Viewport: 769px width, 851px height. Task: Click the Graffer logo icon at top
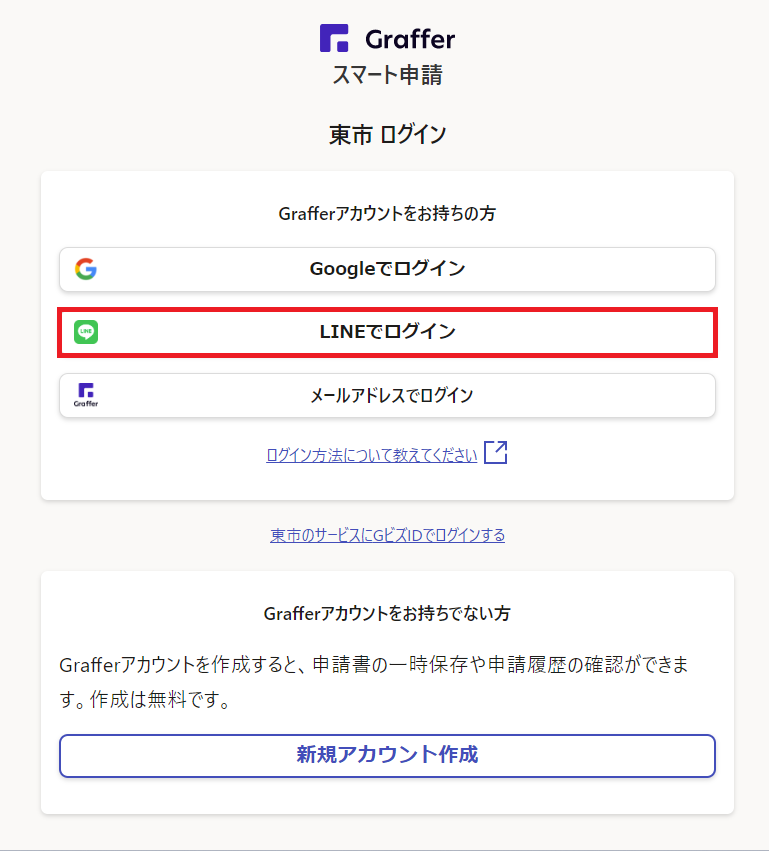click(x=334, y=39)
